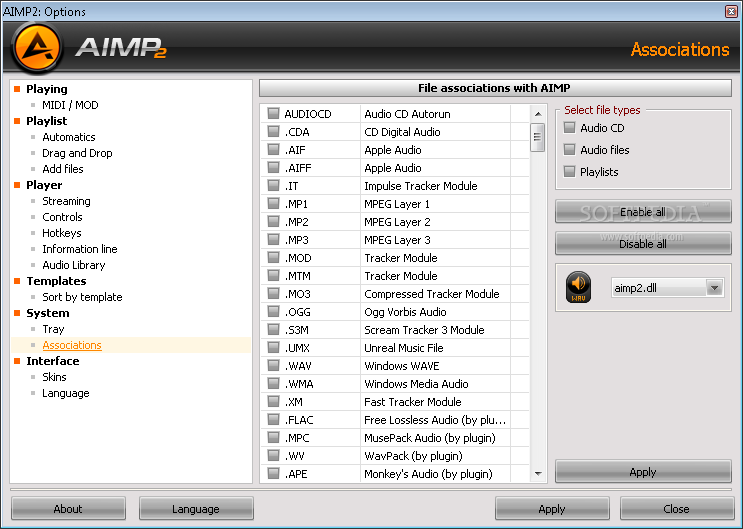Click the list scrollbar down arrow
This screenshot has width=743, height=529.
538,474
